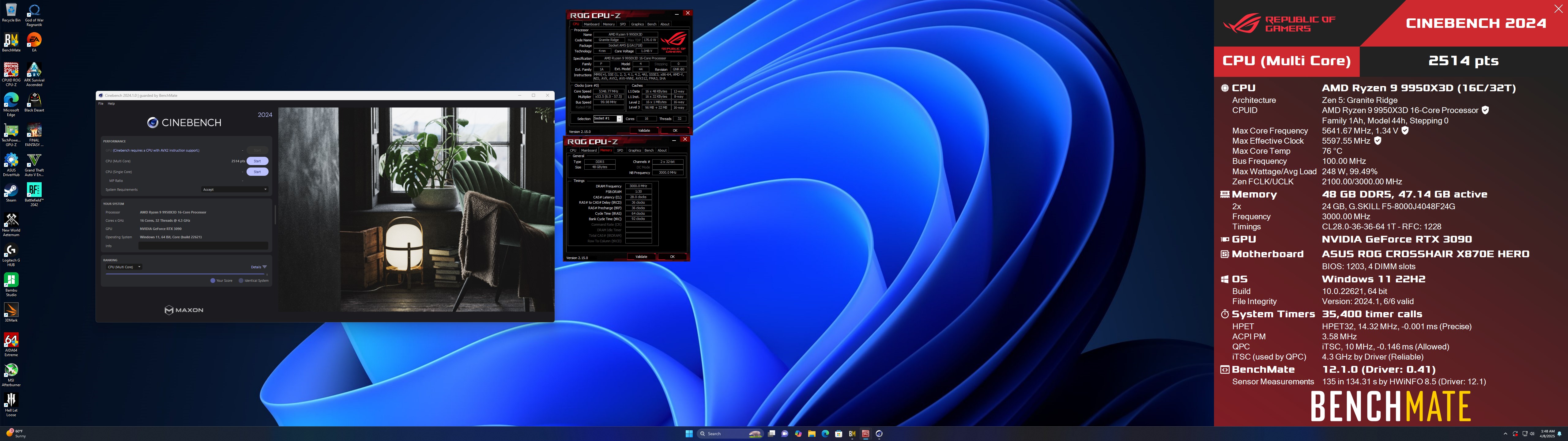Open Bench tab in top CPU-Z window
The image size is (1568, 441).
tap(652, 24)
